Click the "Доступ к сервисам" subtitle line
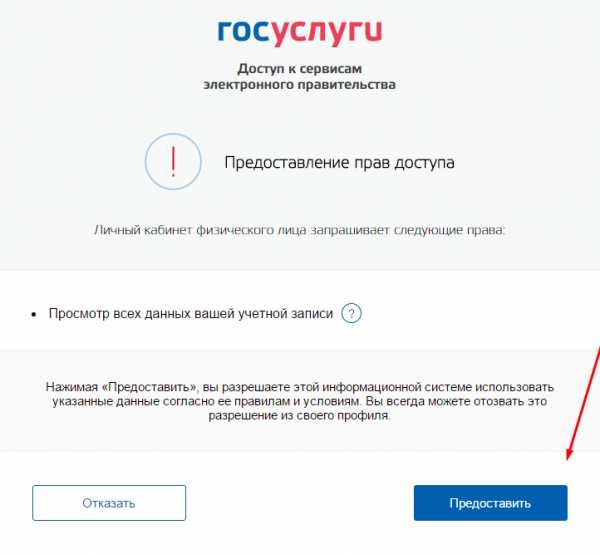 click(300, 69)
